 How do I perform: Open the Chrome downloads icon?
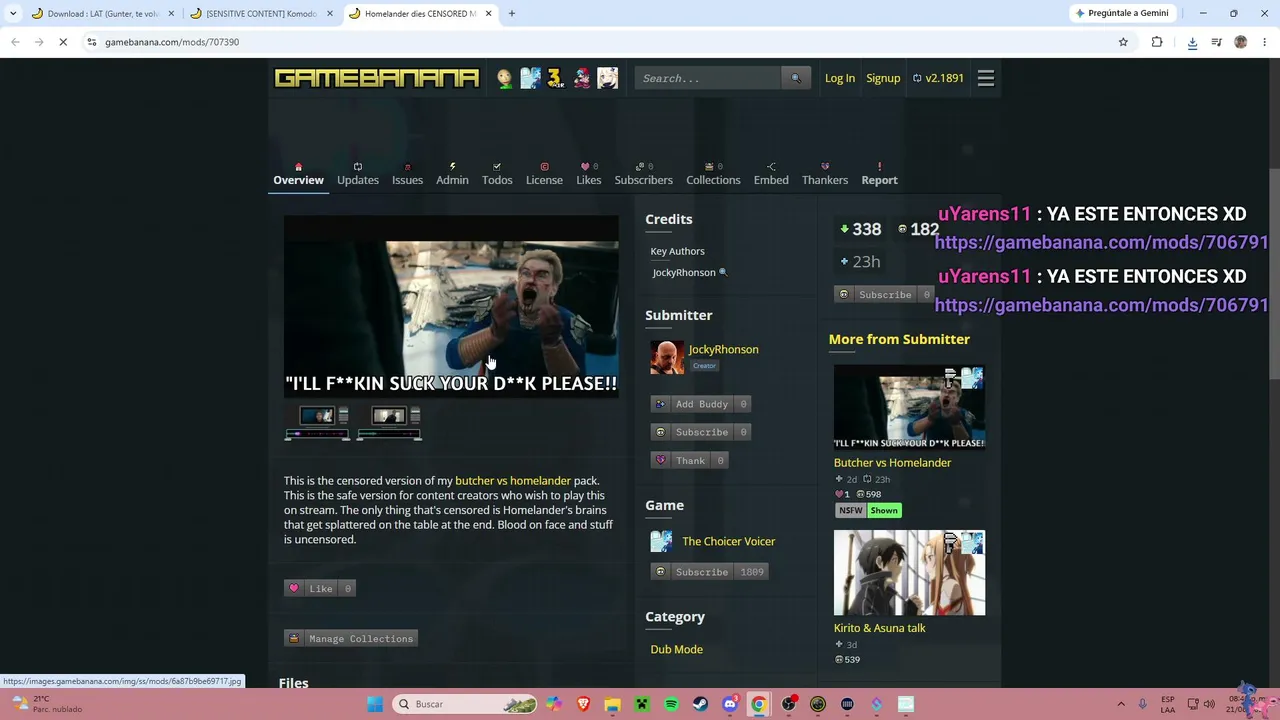pos(1192,42)
